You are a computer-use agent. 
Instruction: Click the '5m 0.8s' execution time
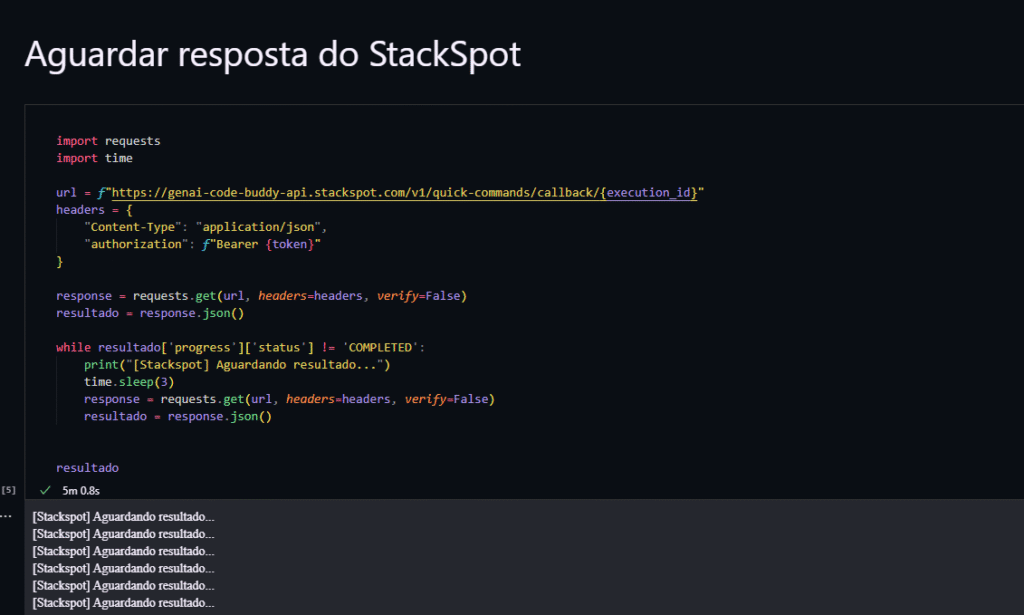pos(81,490)
